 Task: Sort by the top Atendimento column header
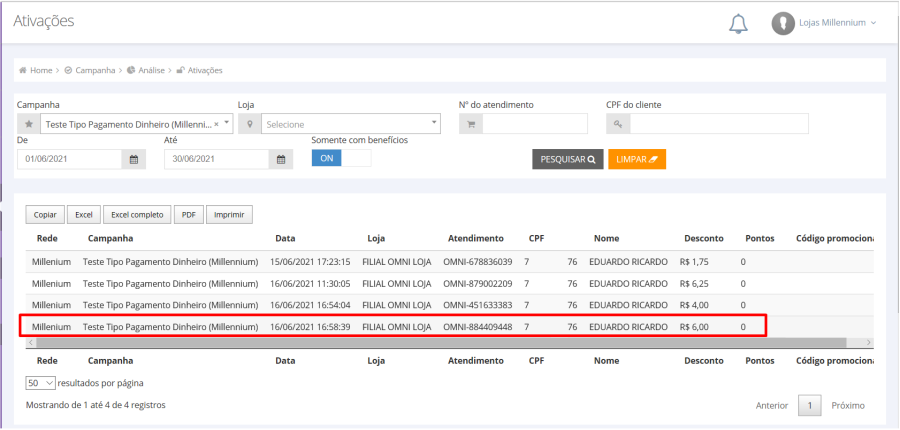pos(475,238)
